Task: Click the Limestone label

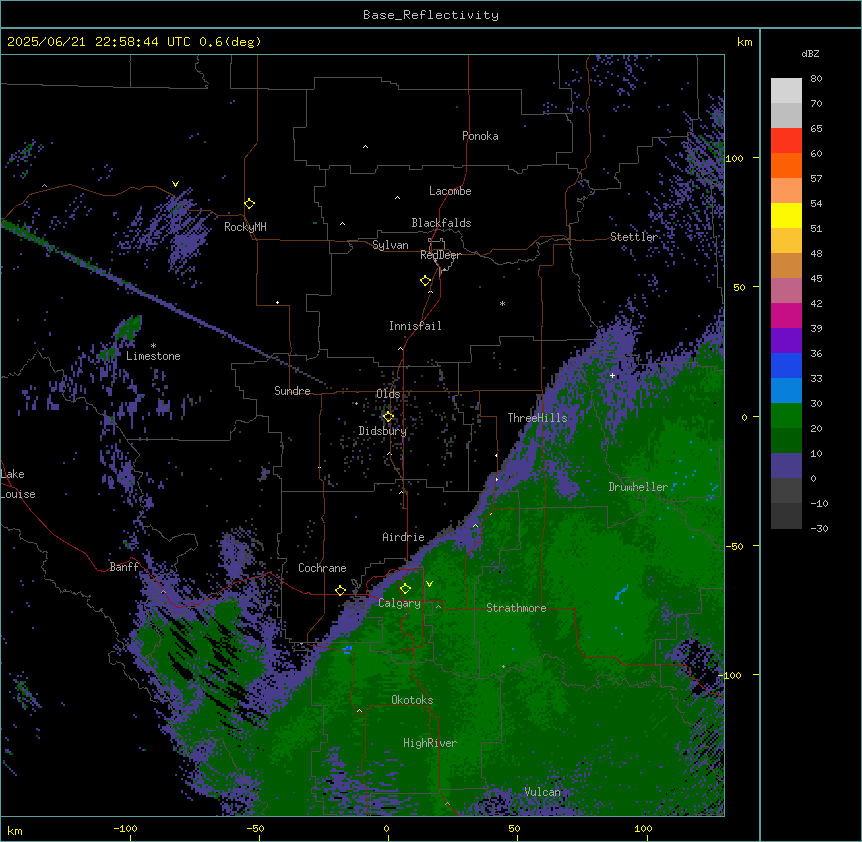Action: [x=153, y=356]
